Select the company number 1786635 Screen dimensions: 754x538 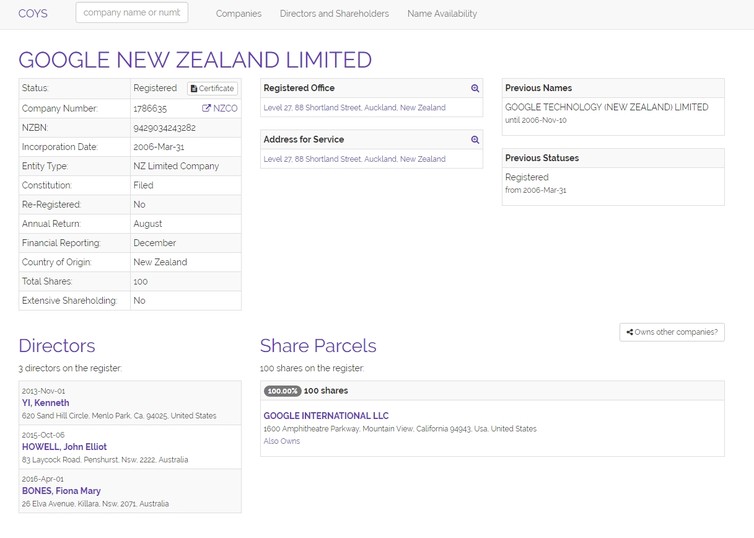coord(150,109)
